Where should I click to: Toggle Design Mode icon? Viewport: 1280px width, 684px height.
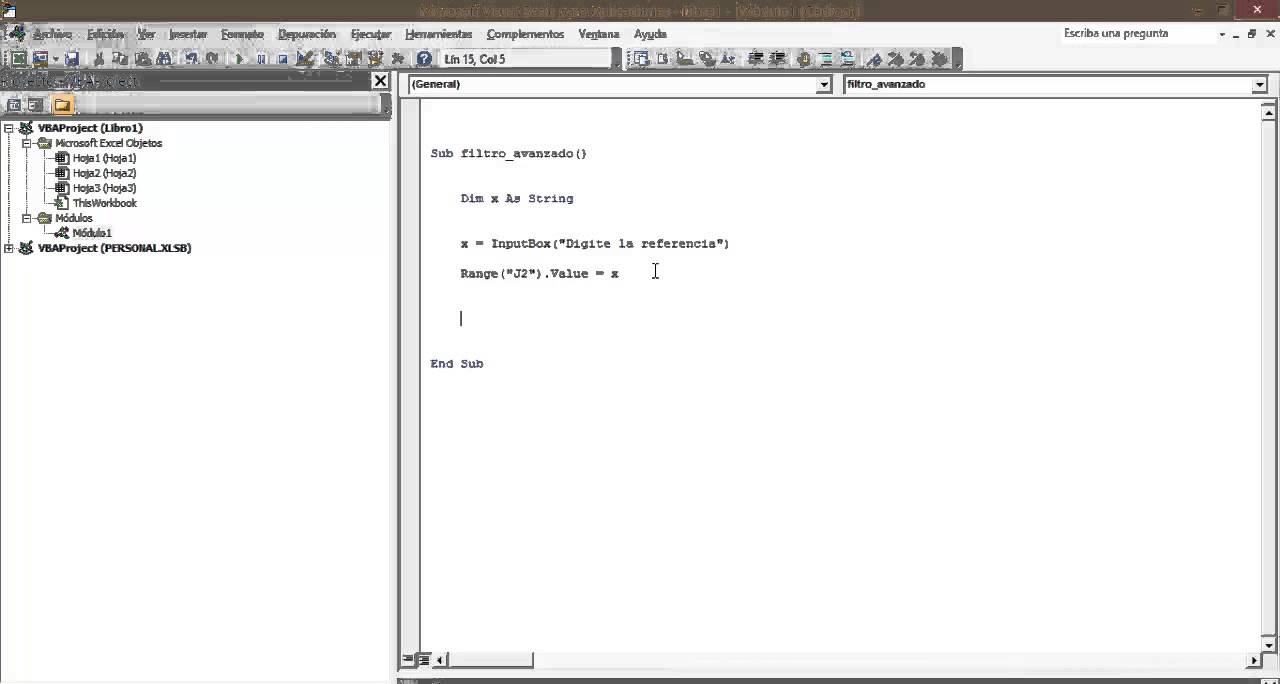(x=305, y=59)
